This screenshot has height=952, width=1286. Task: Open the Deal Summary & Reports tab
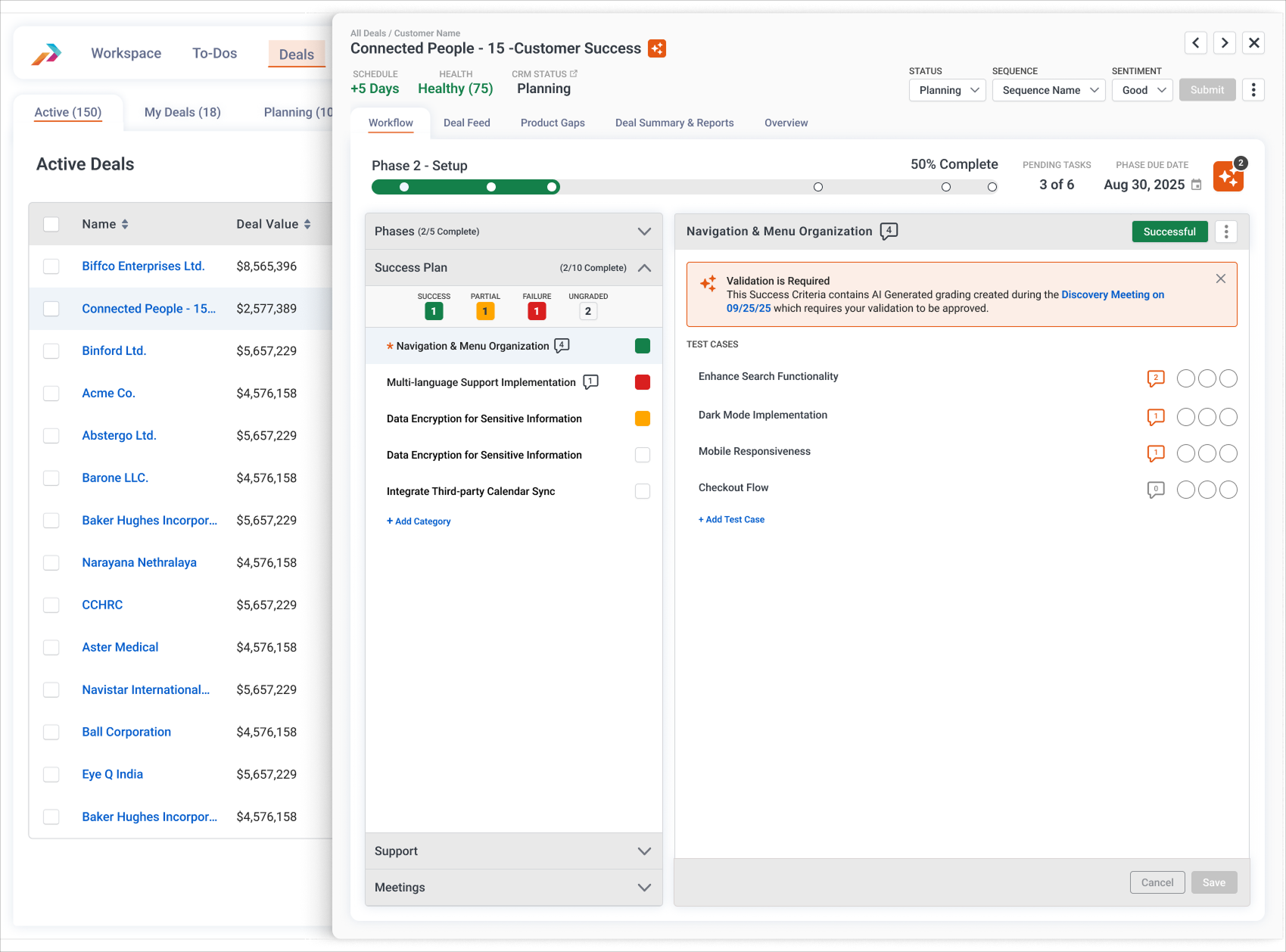674,123
